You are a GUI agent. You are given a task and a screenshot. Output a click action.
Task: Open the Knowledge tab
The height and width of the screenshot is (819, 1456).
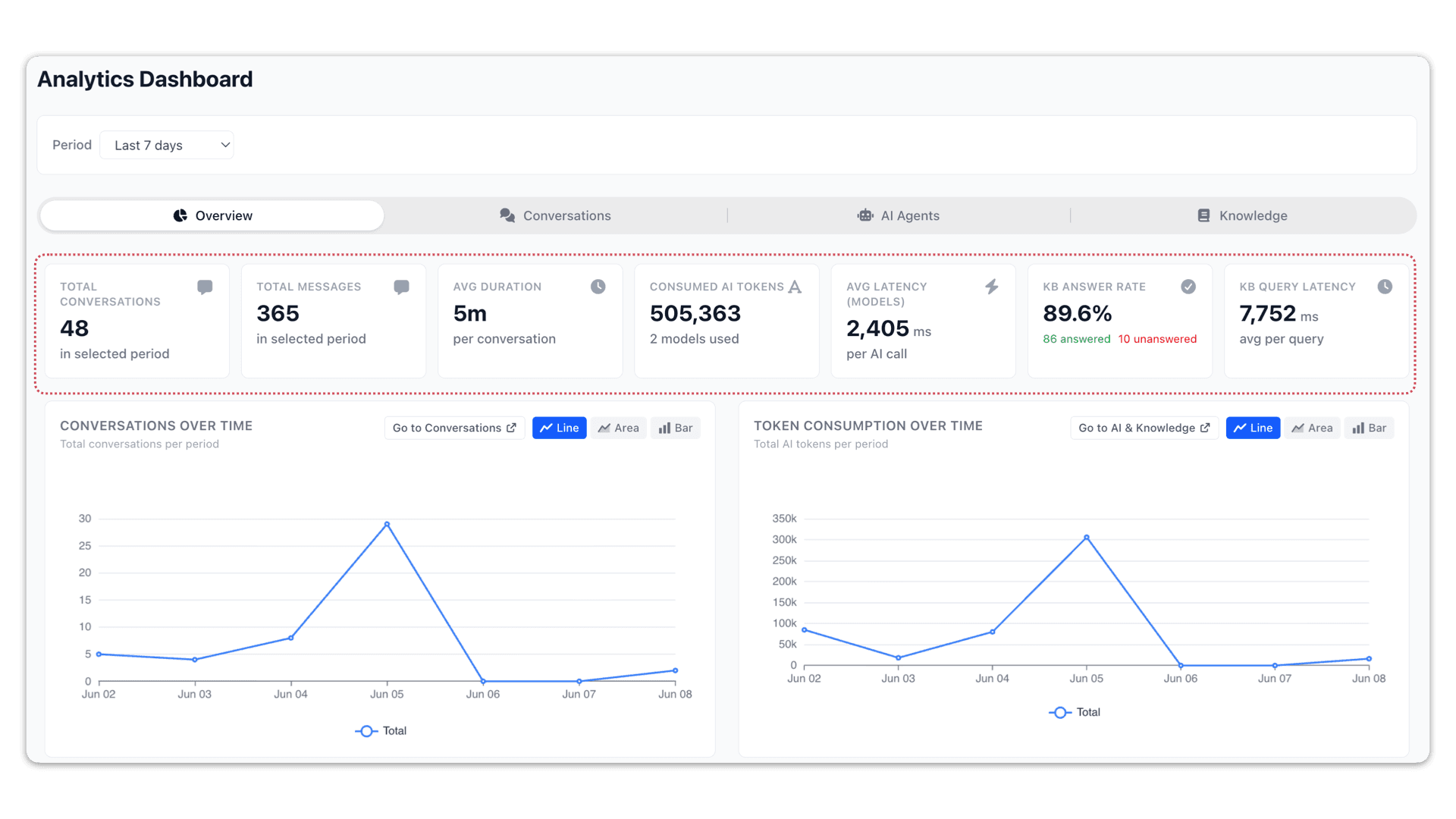point(1242,215)
